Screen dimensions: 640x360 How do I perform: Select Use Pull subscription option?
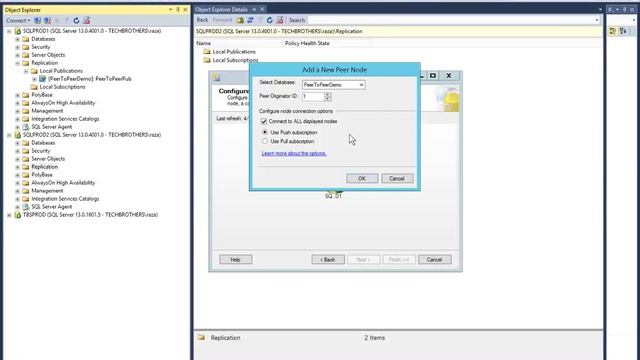coord(265,141)
